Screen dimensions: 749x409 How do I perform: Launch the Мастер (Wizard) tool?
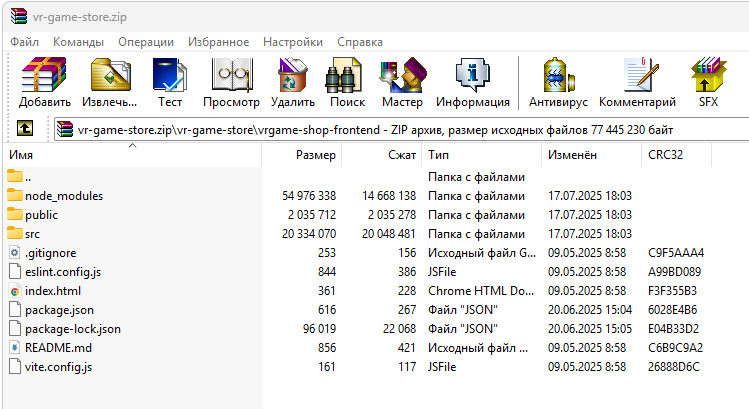click(402, 83)
